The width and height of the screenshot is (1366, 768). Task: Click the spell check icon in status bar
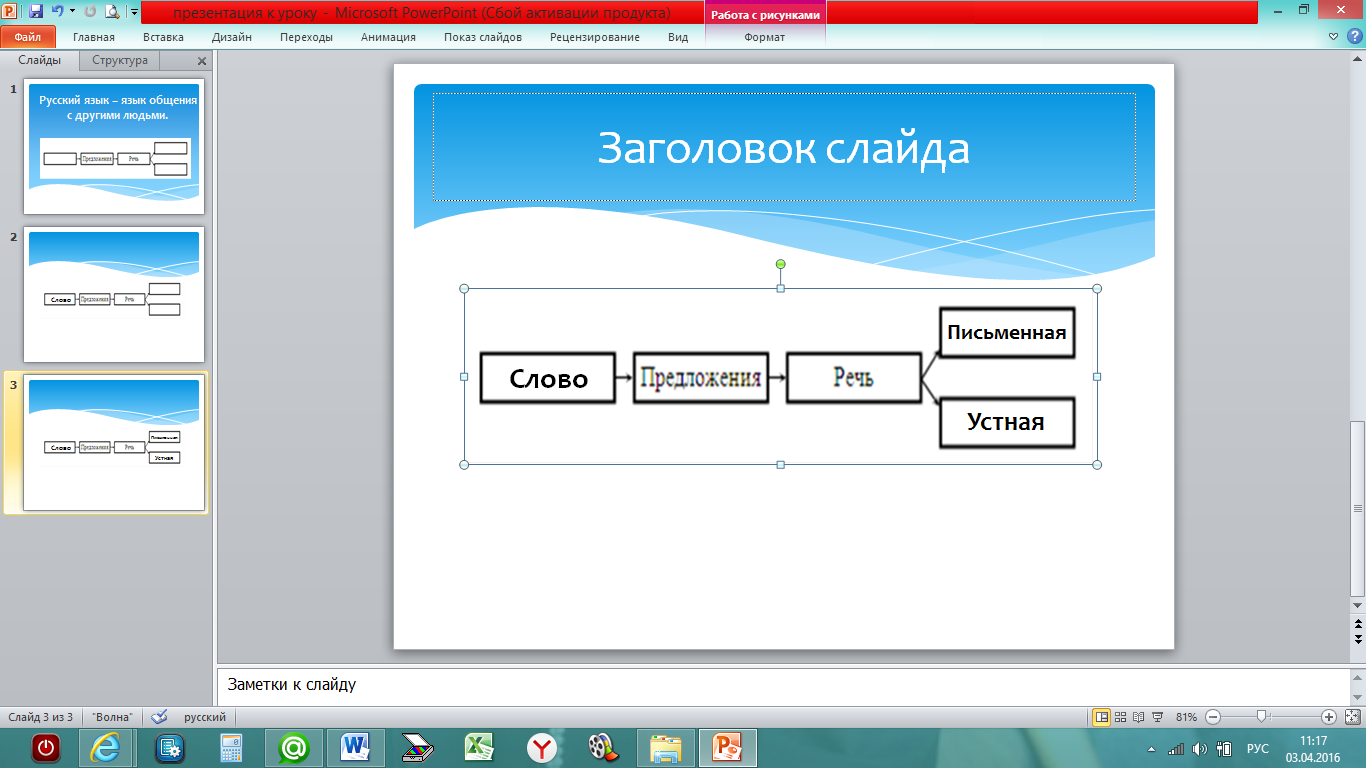[159, 717]
